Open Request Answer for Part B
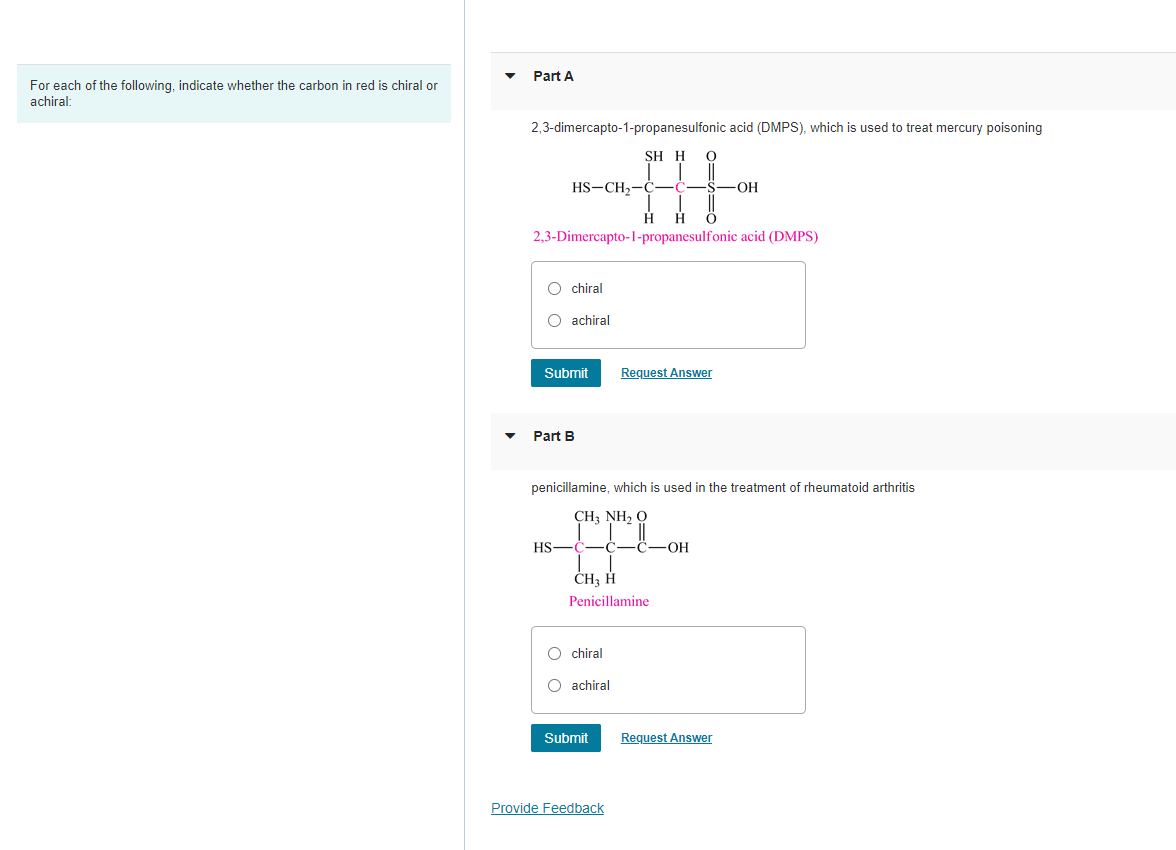This screenshot has height=850, width=1176. pyautogui.click(x=666, y=737)
